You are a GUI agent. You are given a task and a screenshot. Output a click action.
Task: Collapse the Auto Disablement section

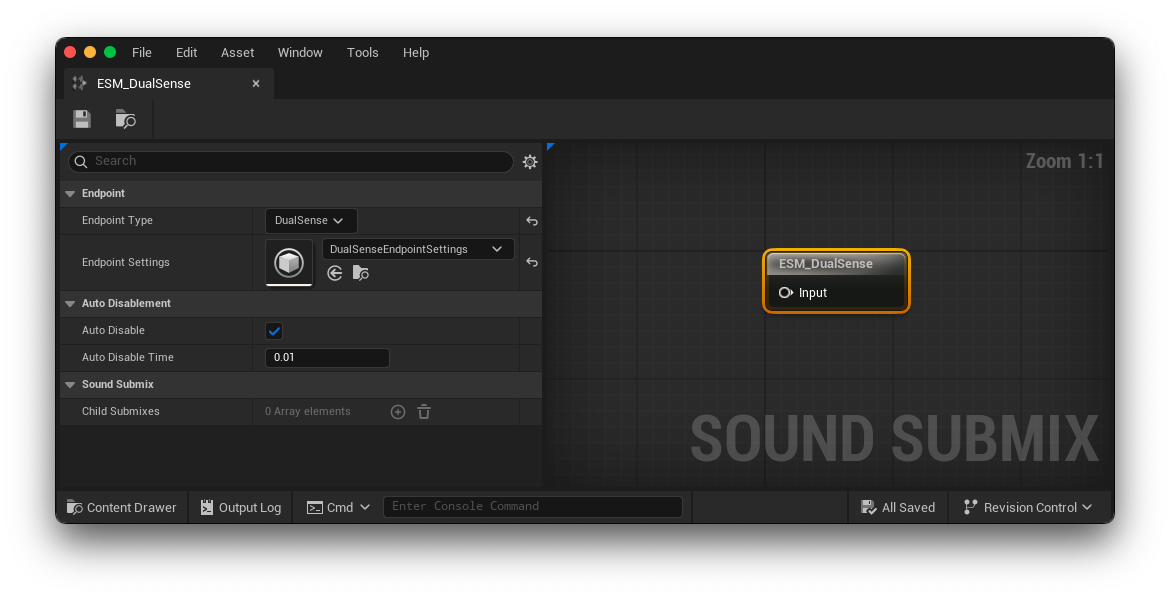(70, 304)
